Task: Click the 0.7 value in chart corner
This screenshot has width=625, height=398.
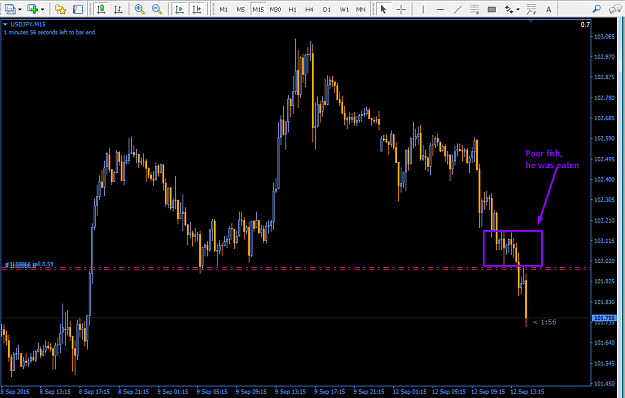Action: [x=585, y=25]
